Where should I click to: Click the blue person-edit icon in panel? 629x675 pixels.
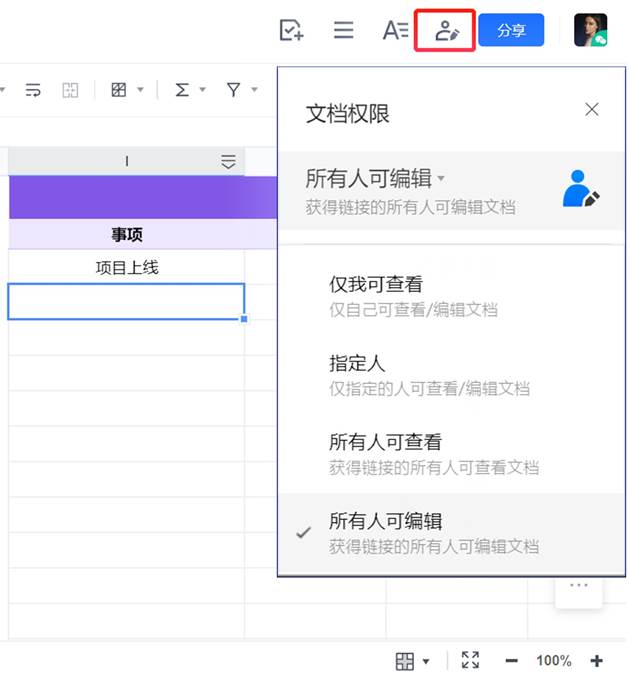[581, 189]
